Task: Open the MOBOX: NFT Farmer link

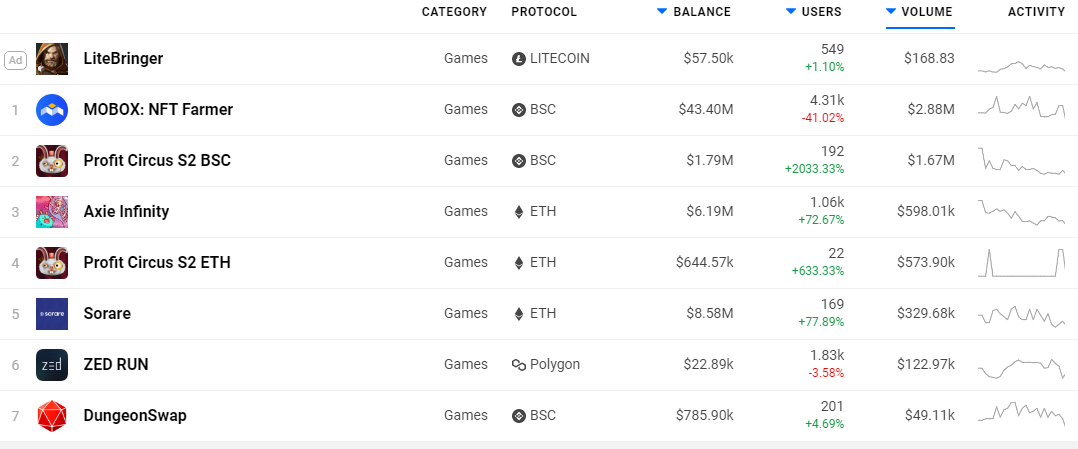Action: click(158, 110)
